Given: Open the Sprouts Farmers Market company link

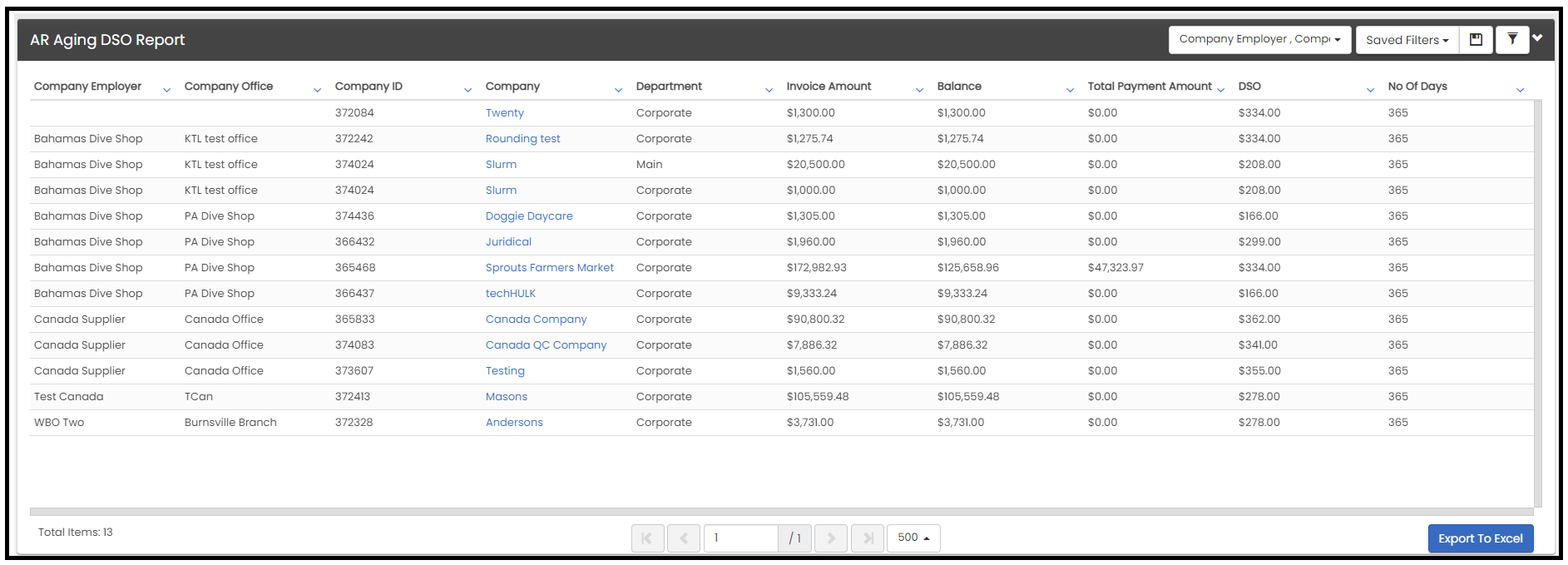Looking at the screenshot, I should coord(549,268).
